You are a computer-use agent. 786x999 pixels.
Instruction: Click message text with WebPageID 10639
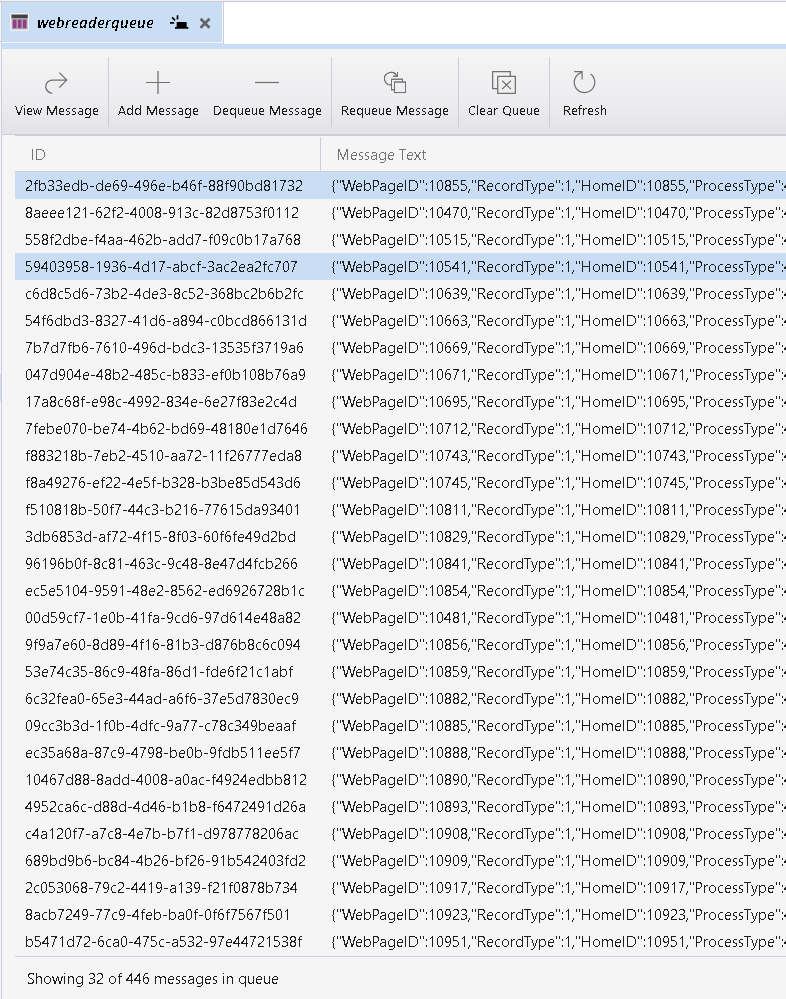(x=558, y=294)
